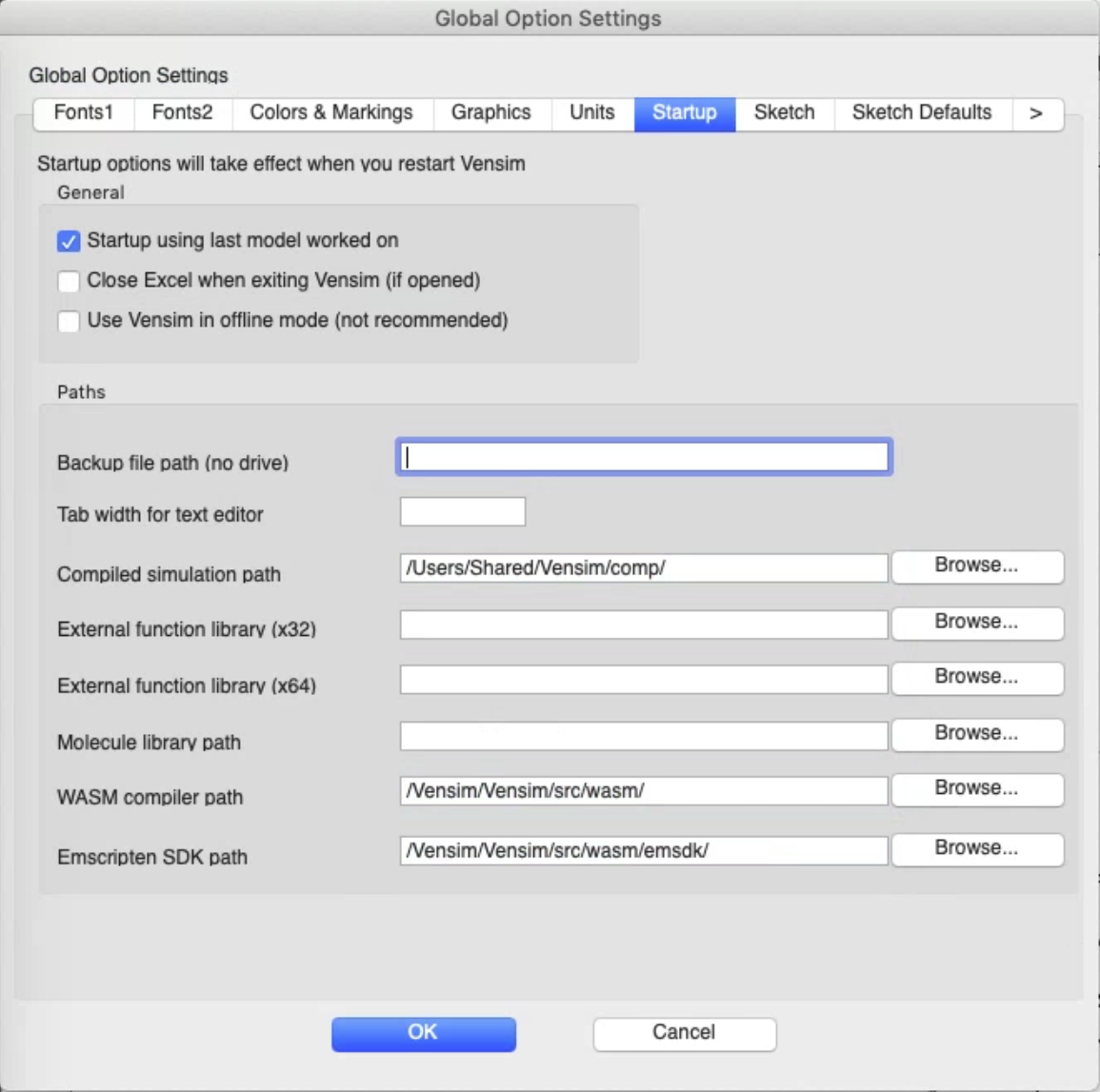Disable startup using last model worked on

point(68,241)
